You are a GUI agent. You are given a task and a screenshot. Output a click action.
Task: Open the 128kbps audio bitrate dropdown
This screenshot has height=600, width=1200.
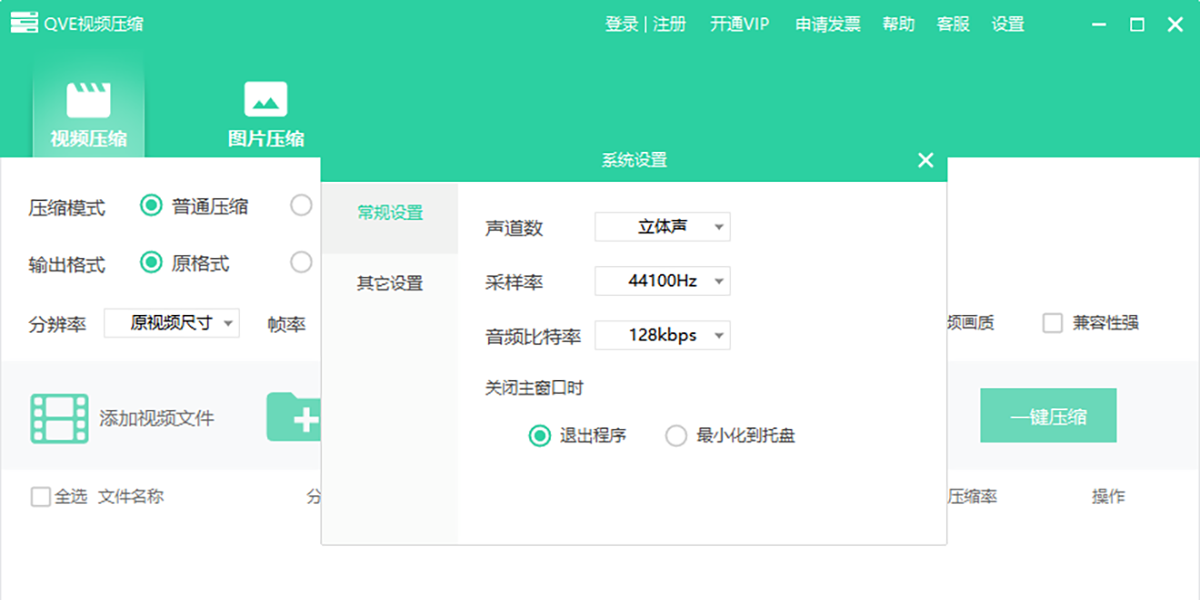click(662, 335)
